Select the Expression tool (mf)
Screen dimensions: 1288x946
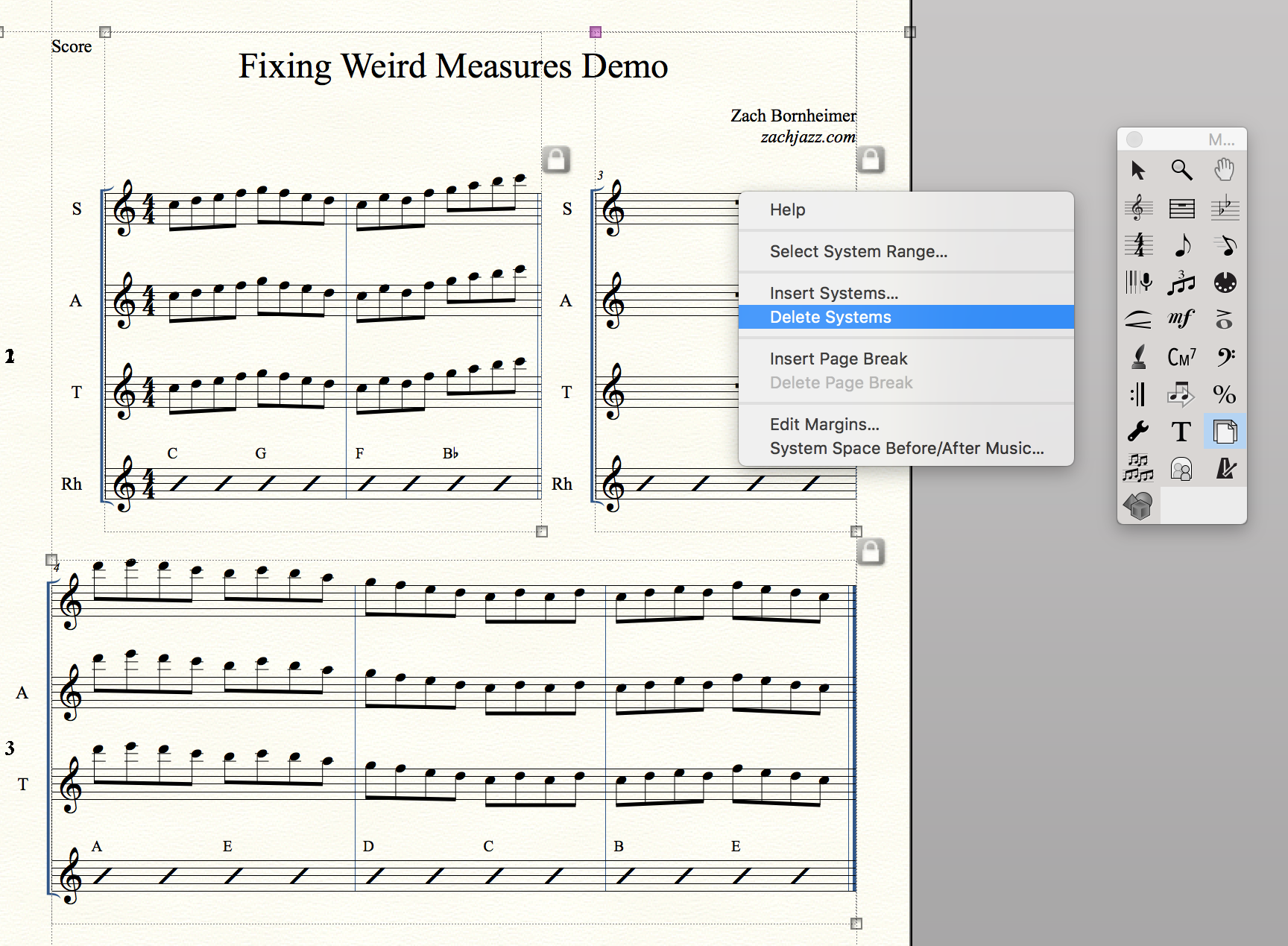point(1181,320)
